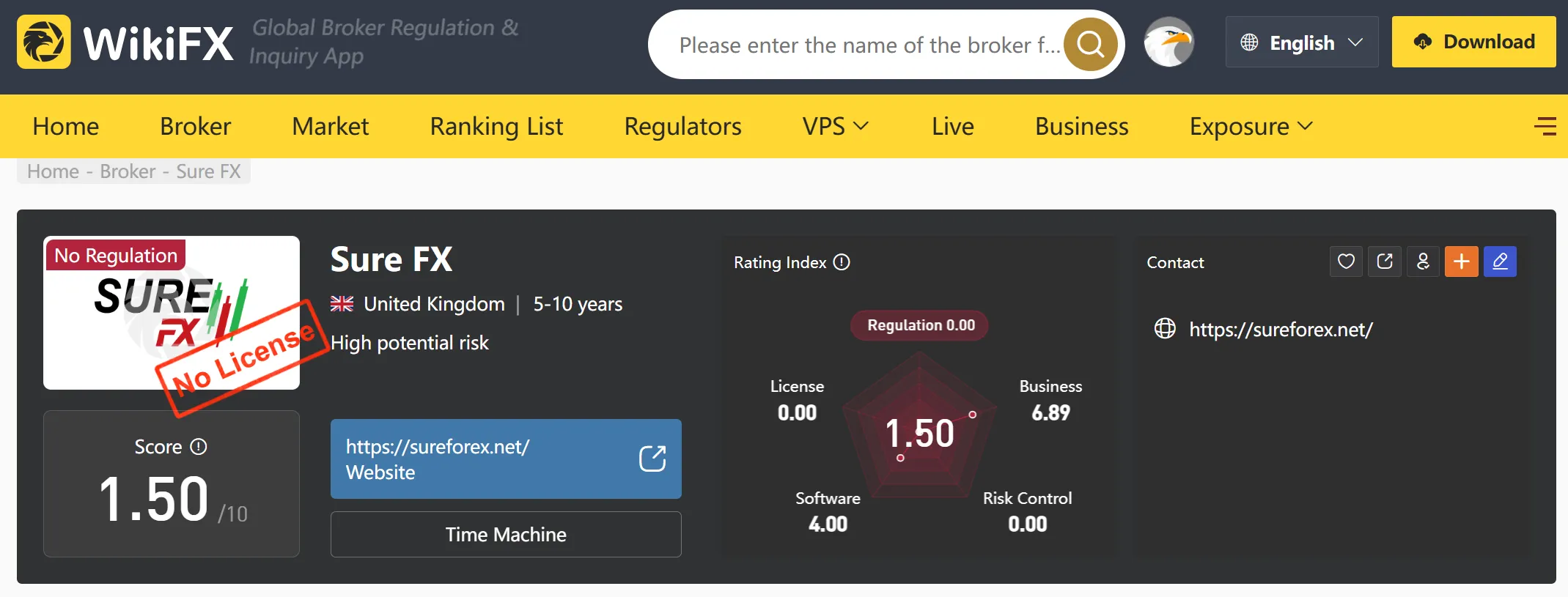Click the orange plus icon
1568x597 pixels.
coord(1461,262)
